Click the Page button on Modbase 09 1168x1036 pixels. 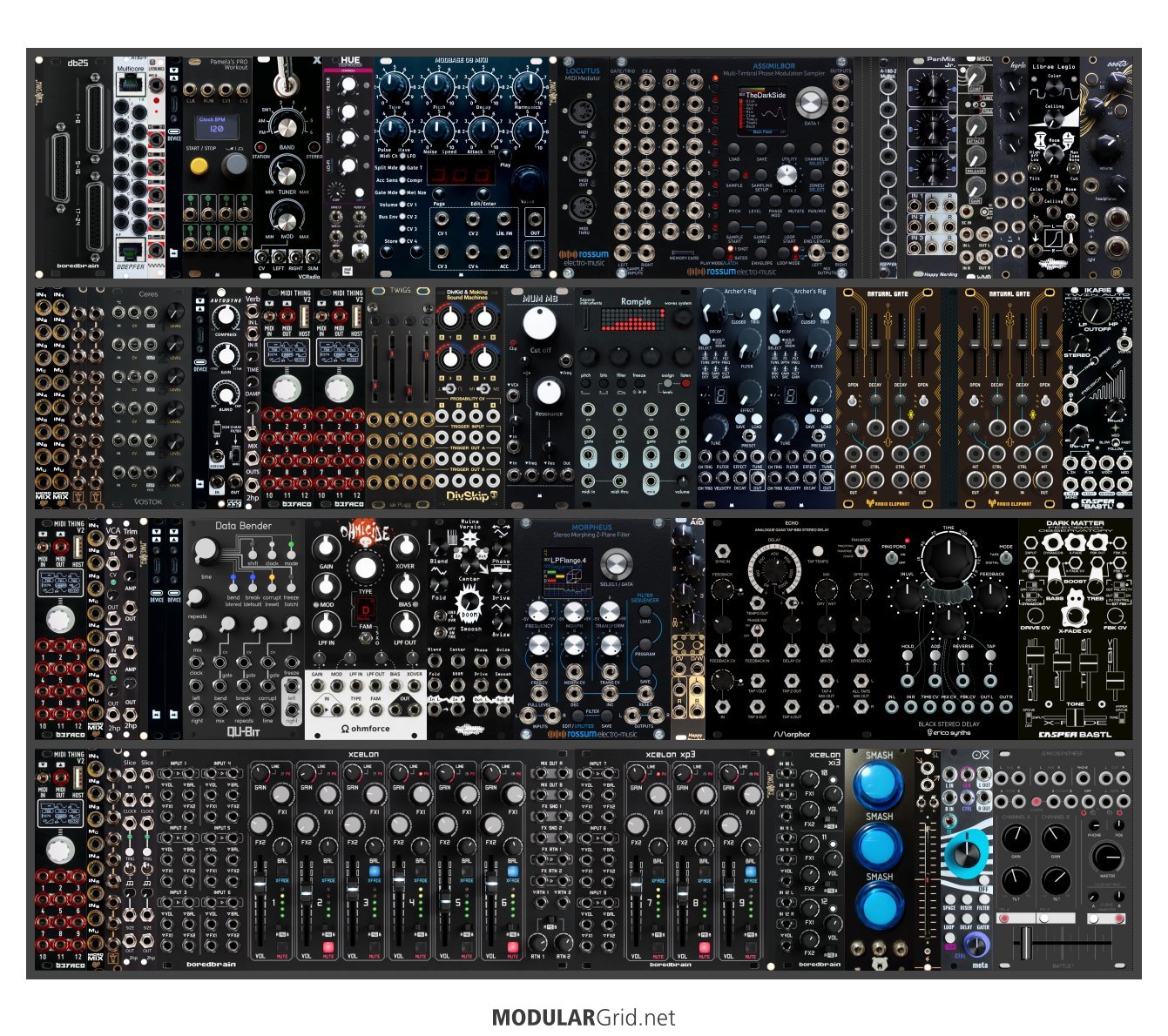439,193
